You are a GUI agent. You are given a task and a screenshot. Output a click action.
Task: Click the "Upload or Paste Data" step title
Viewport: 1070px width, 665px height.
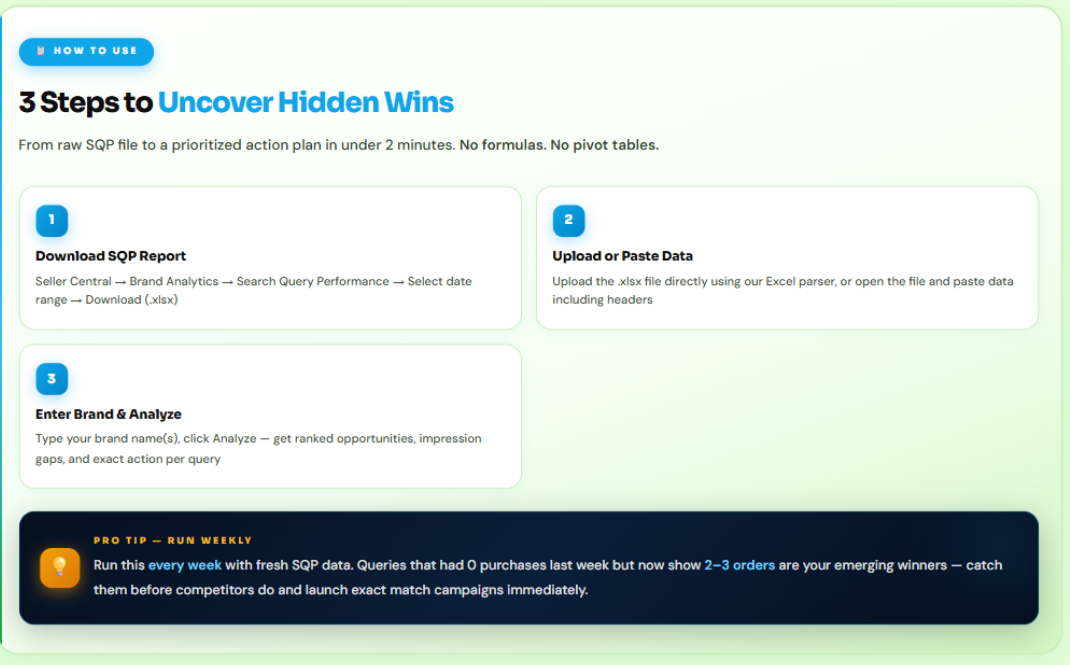(622, 256)
